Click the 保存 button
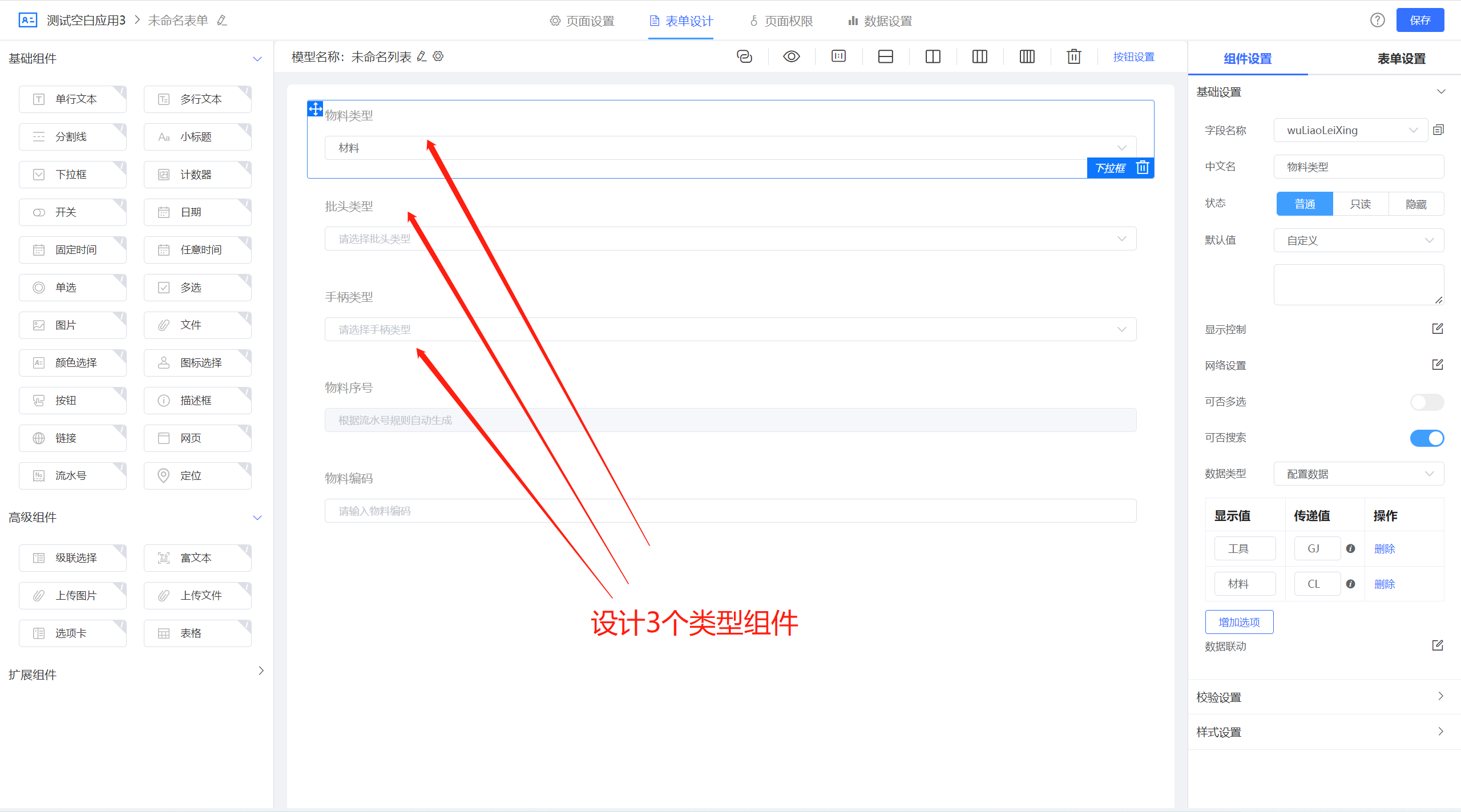This screenshot has height=812, width=1461. pyautogui.click(x=1420, y=21)
